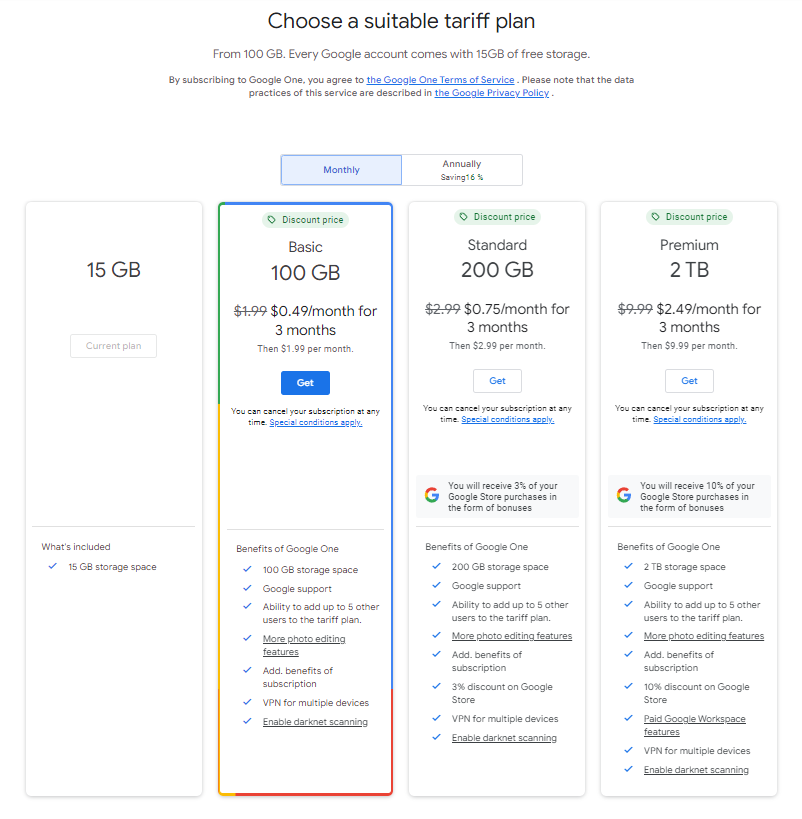This screenshot has height=819, width=802.
Task: Click the Premium plan discount price tag icon
Action: coord(655,217)
